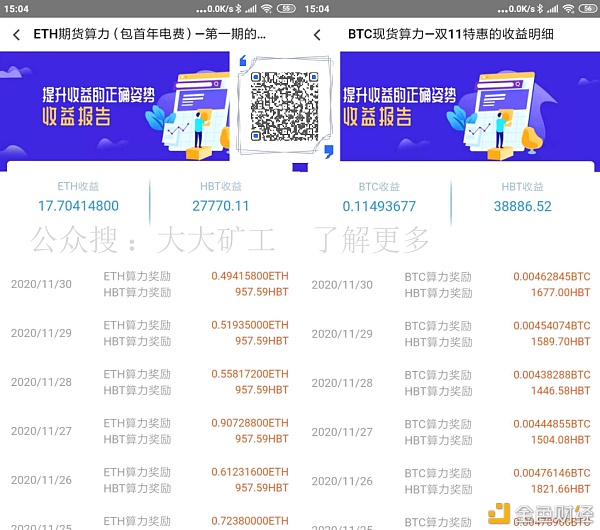This screenshot has width=600, height=530.
Task: Tap reward 0.00476146BTC
Action: (x=552, y=473)
